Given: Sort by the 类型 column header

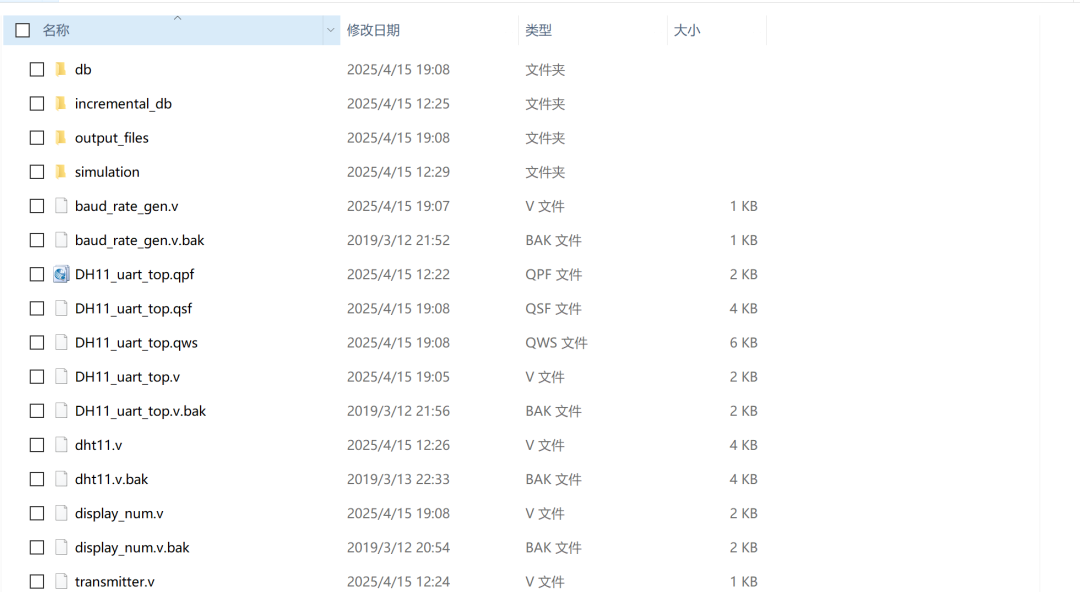Looking at the screenshot, I should point(538,30).
